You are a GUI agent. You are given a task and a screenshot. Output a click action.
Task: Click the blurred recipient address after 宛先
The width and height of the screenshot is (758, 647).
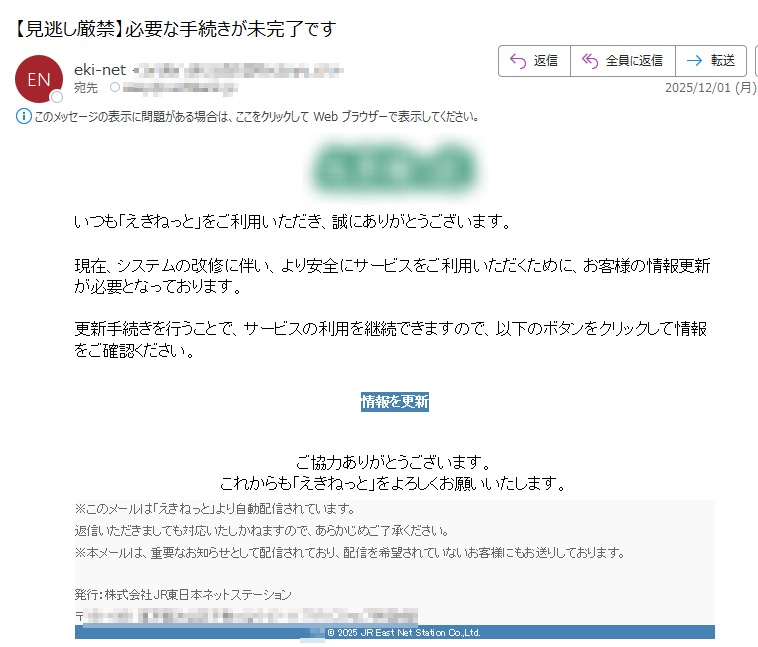(x=180, y=88)
